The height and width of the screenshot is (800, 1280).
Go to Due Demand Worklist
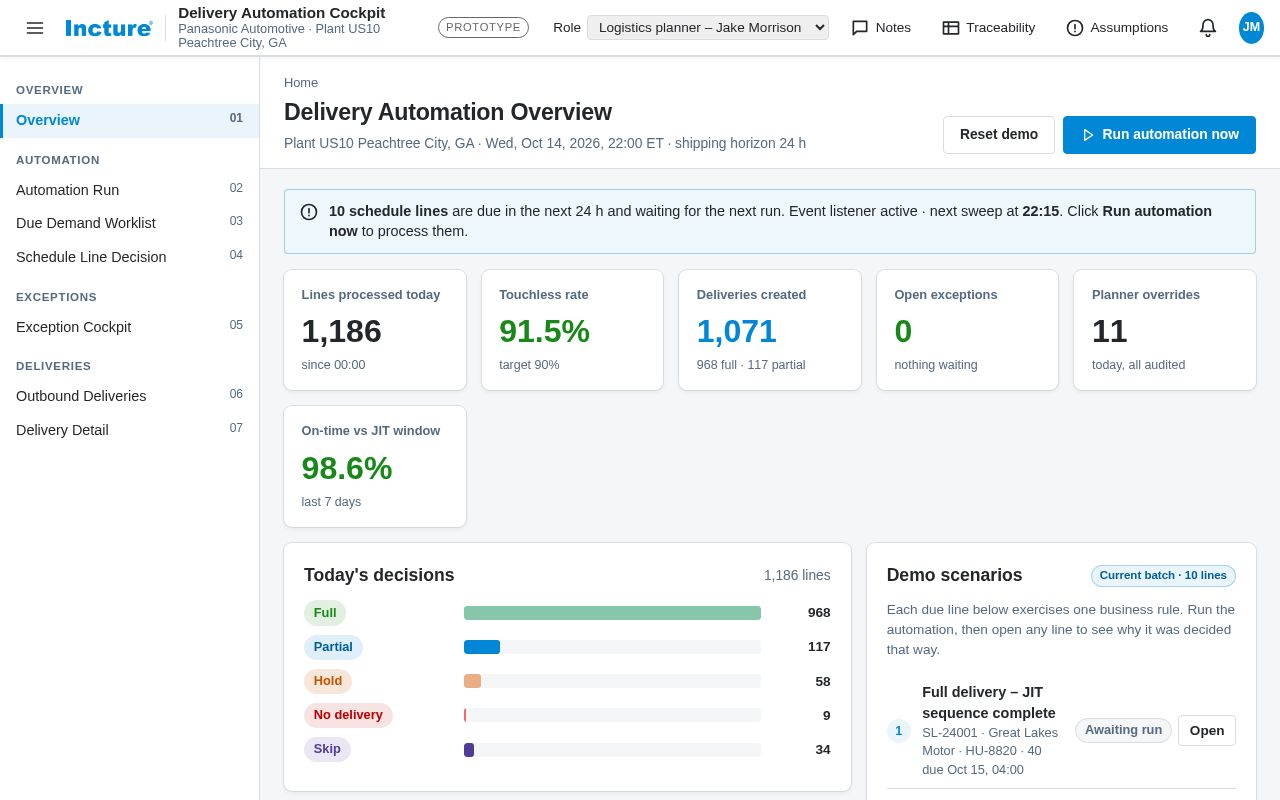point(130,223)
